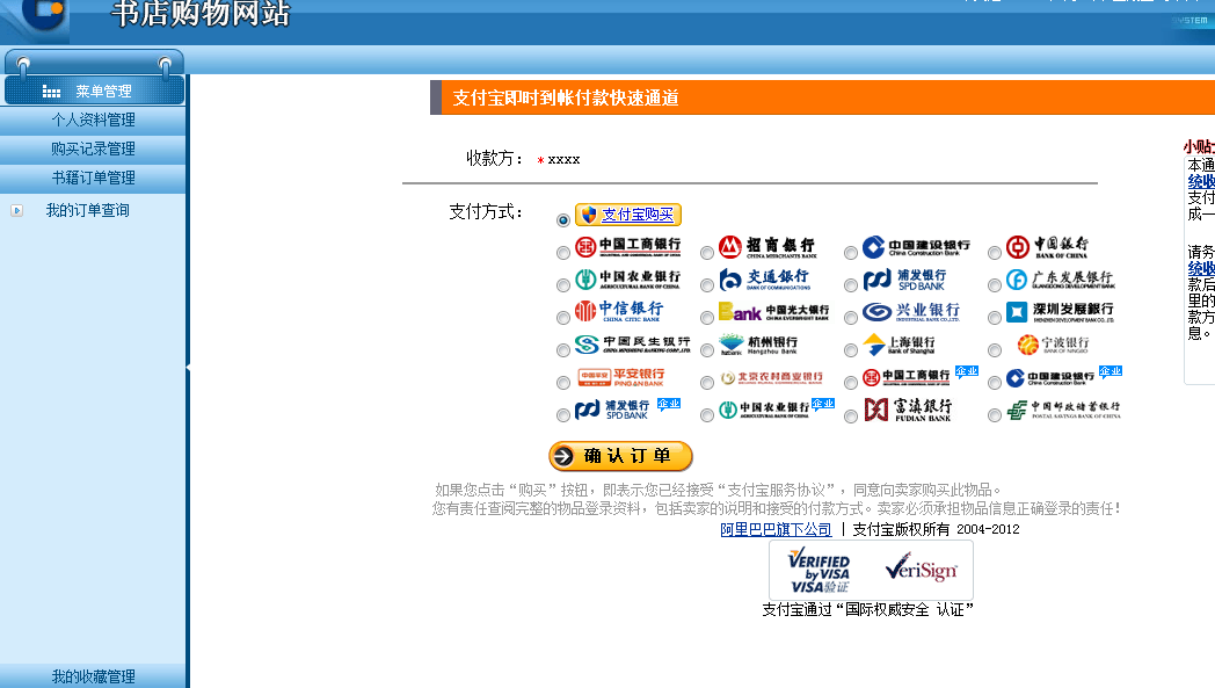Click the 交通银行 Bank of Communications logo
Screen dimensions: 1216x690
[x=765, y=279]
